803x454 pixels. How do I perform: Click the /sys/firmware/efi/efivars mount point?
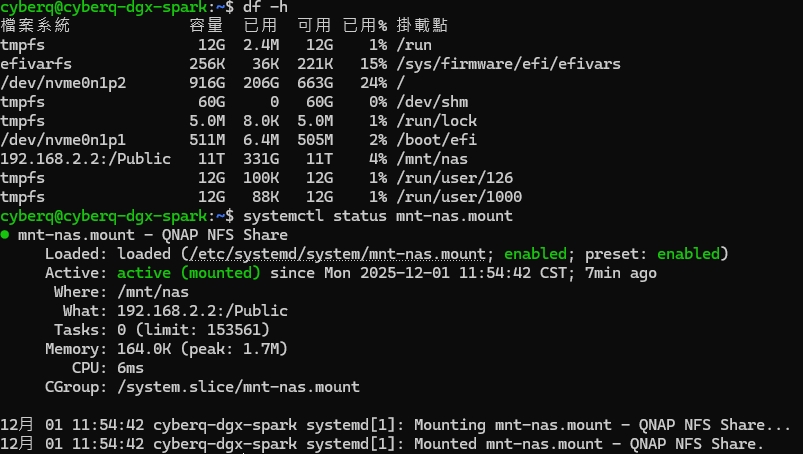pyautogui.click(x=508, y=64)
